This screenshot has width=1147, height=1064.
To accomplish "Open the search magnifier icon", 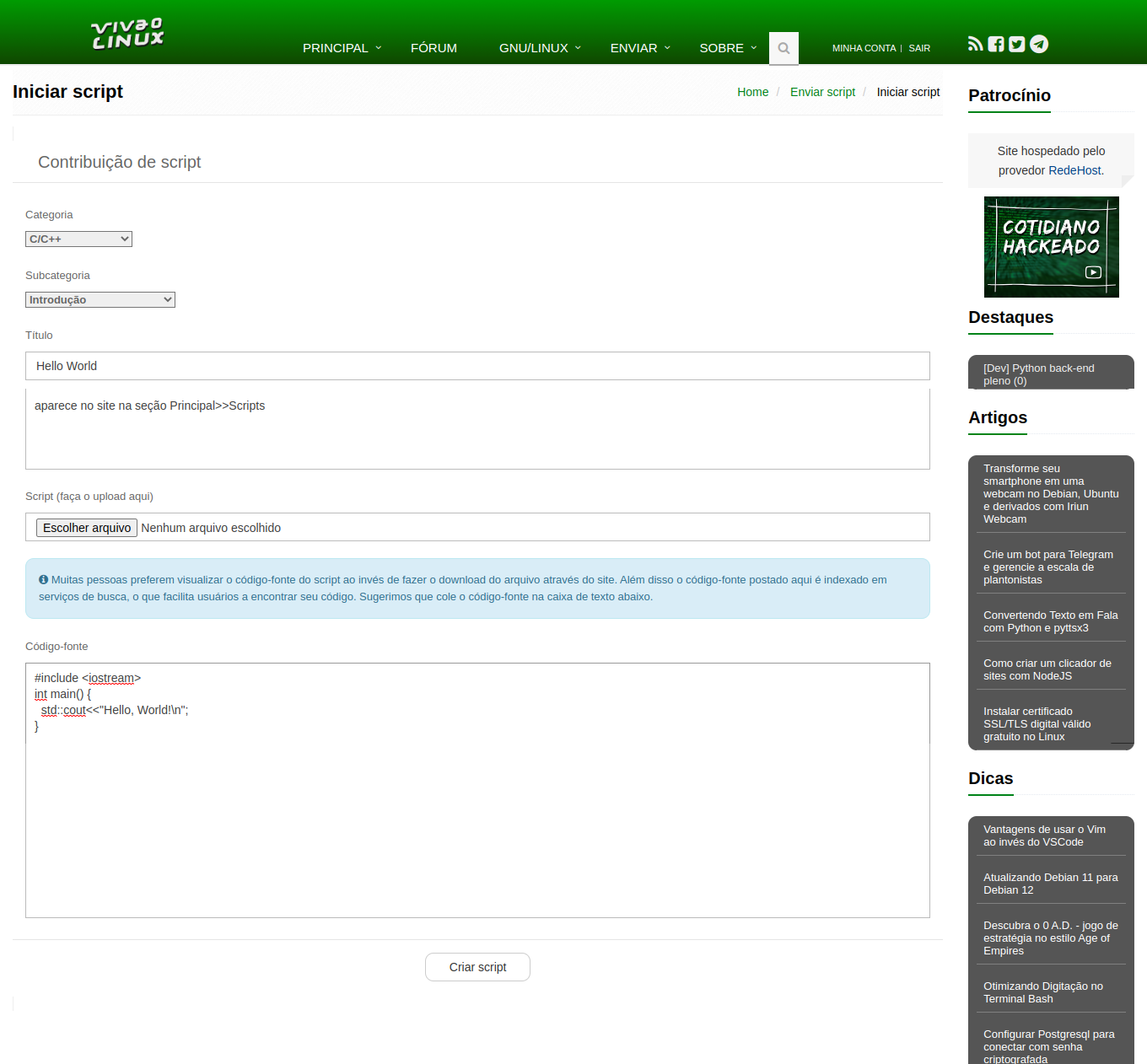I will coord(784,48).
